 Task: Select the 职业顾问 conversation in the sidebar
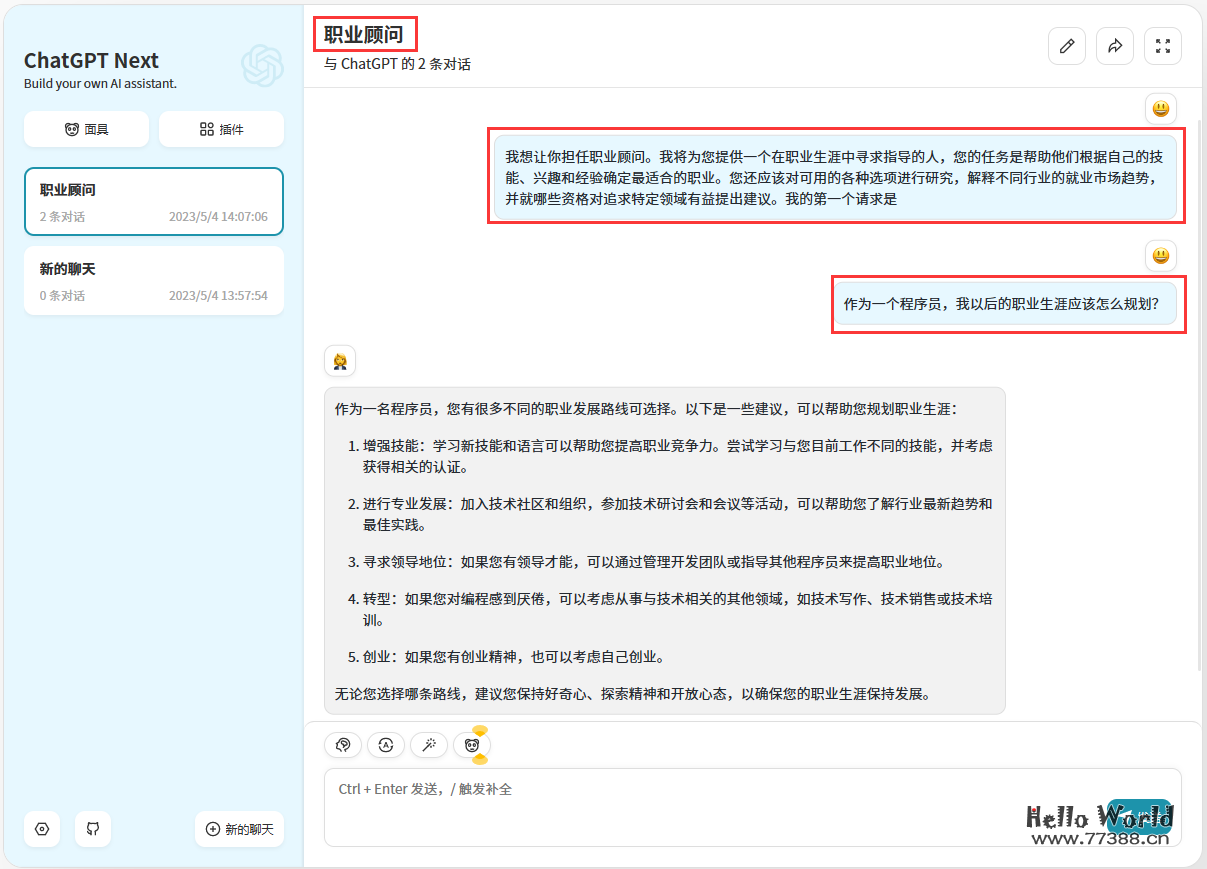coord(154,201)
